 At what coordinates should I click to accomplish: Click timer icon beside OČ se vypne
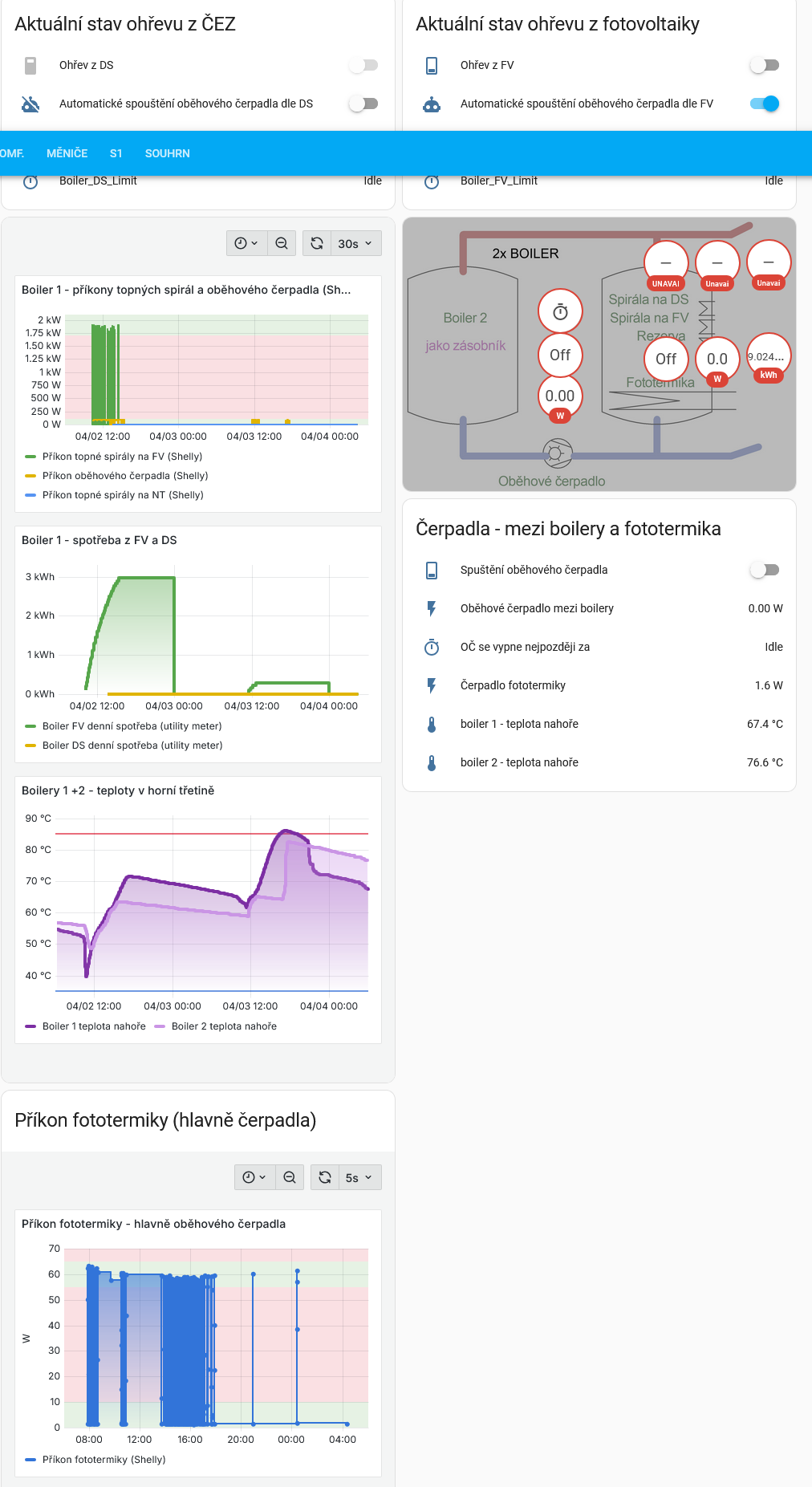432,647
